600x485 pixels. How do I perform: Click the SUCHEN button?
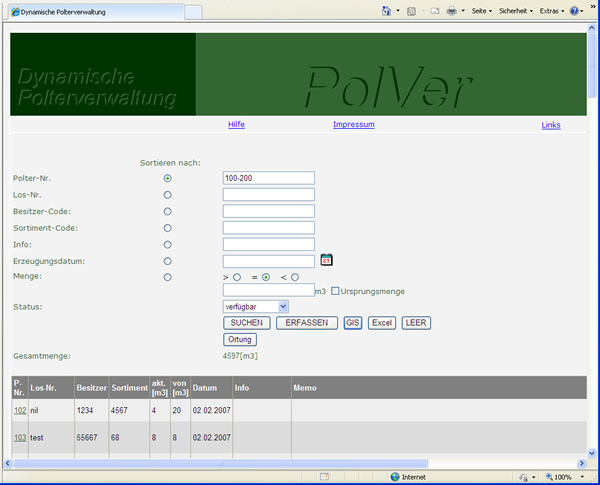pyautogui.click(x=247, y=323)
